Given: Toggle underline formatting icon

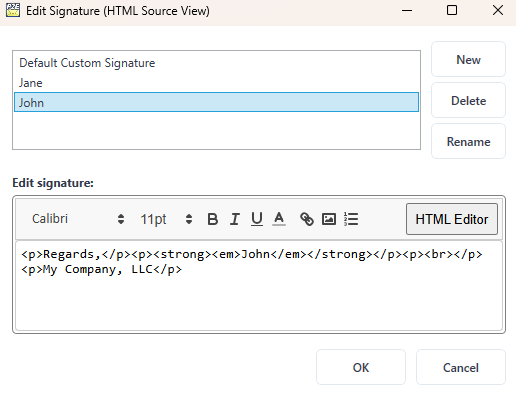Looking at the screenshot, I should pyautogui.click(x=257, y=219).
